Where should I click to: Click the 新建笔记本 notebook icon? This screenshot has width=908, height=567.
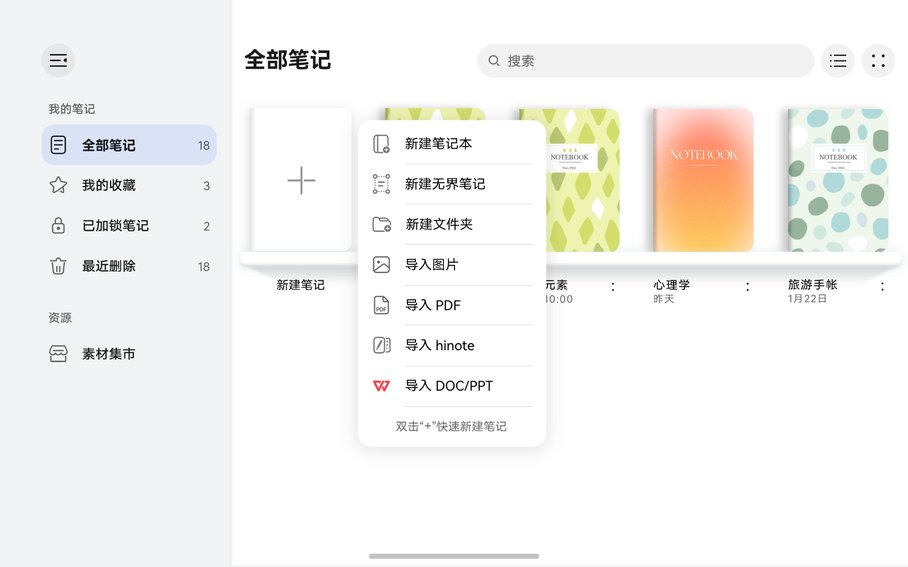click(x=381, y=144)
